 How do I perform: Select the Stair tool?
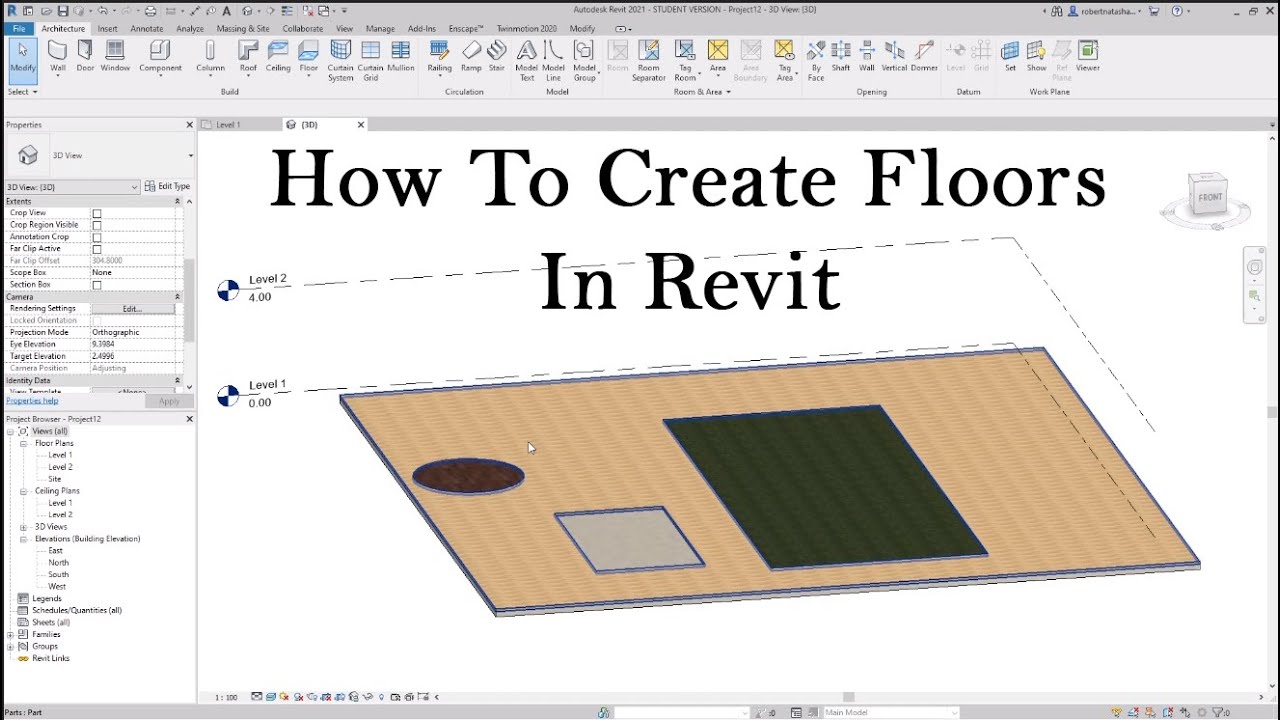[x=497, y=57]
